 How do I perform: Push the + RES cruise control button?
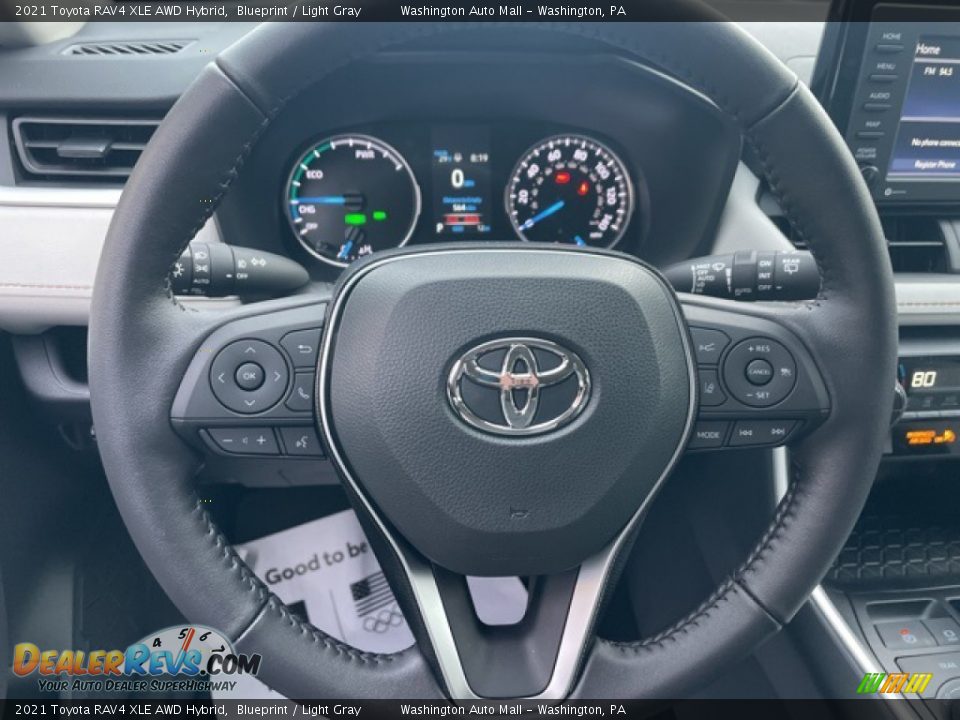coord(759,348)
